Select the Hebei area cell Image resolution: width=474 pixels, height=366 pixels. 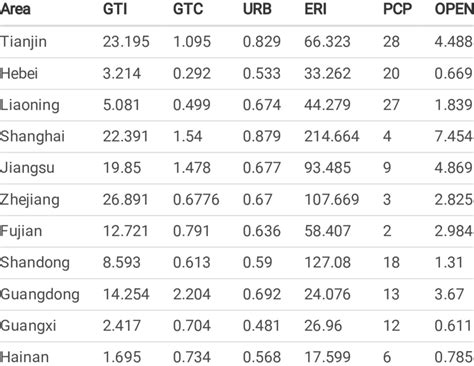point(19,73)
